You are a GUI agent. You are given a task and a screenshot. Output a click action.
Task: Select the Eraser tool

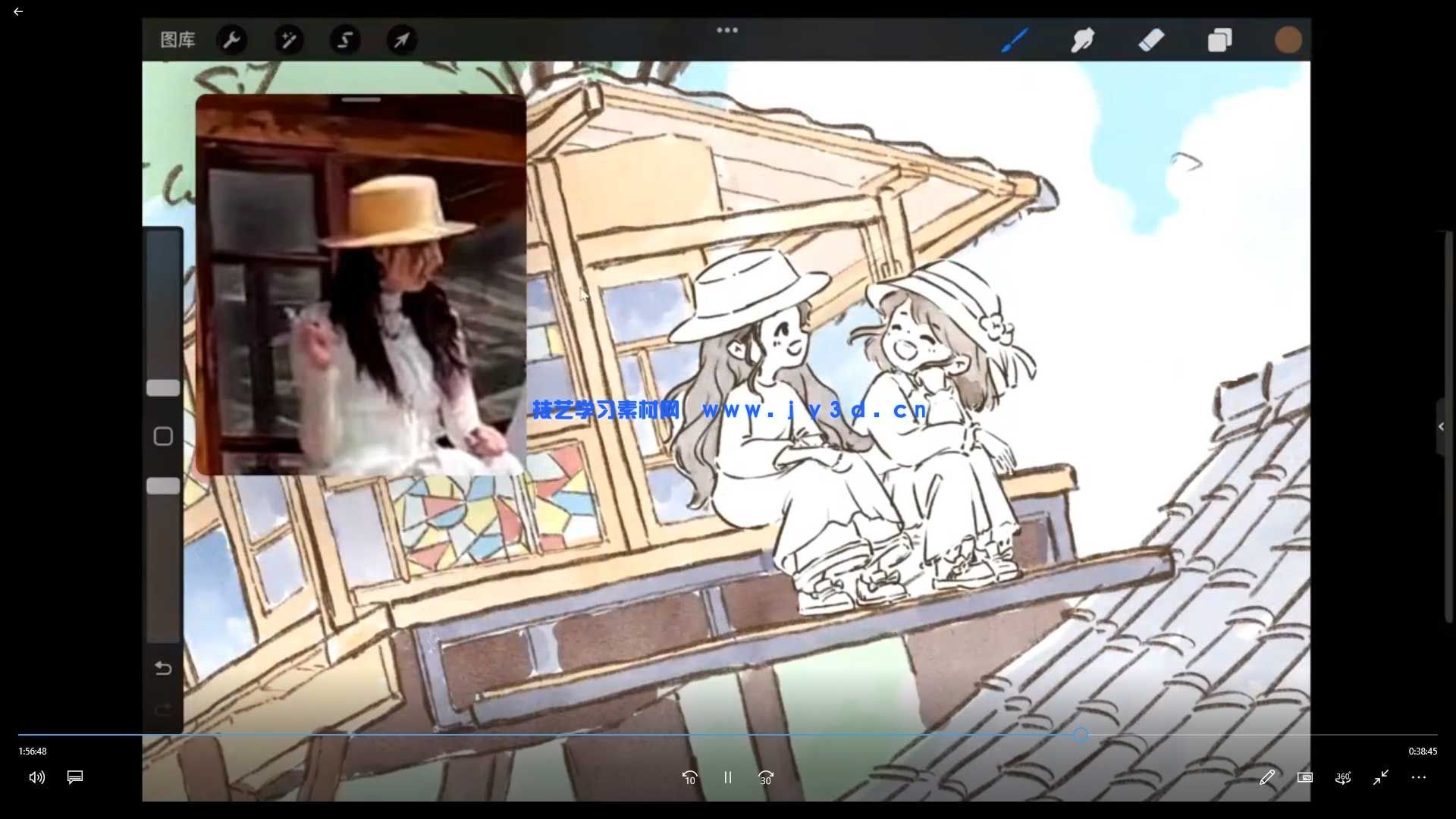pyautogui.click(x=1151, y=39)
